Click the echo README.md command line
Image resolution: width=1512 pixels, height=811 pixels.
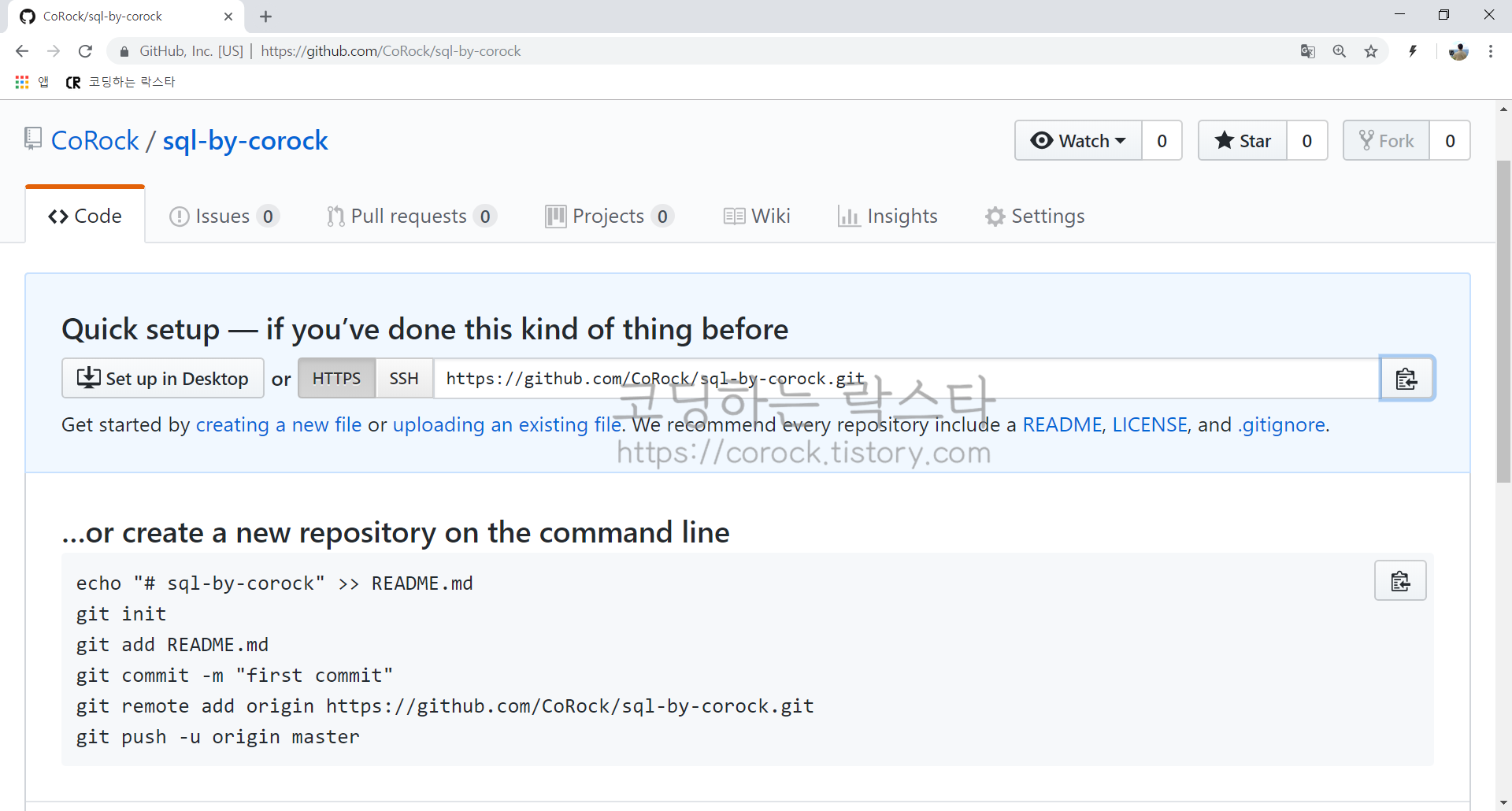tap(275, 583)
